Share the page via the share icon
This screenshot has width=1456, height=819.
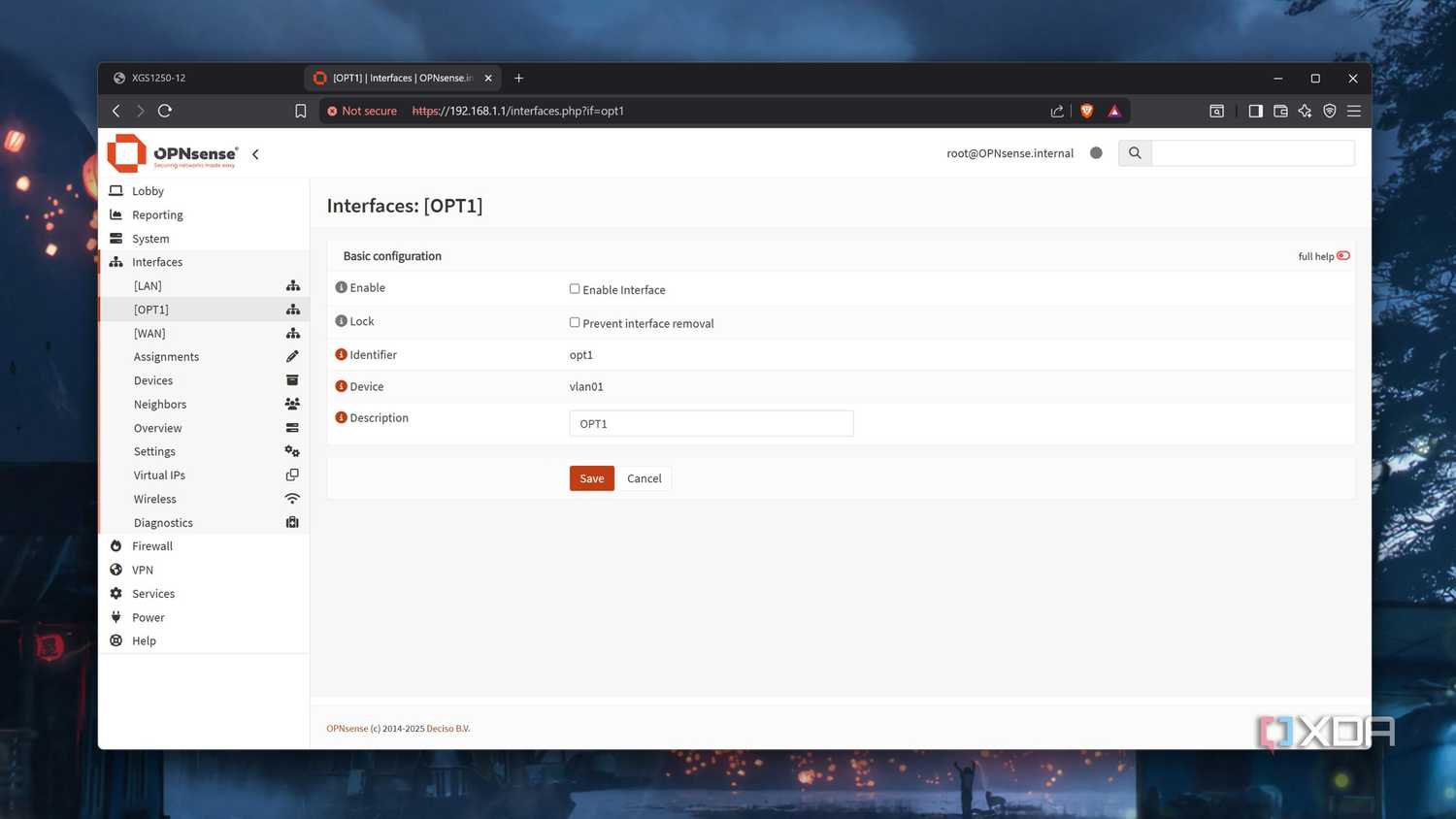[1057, 111]
